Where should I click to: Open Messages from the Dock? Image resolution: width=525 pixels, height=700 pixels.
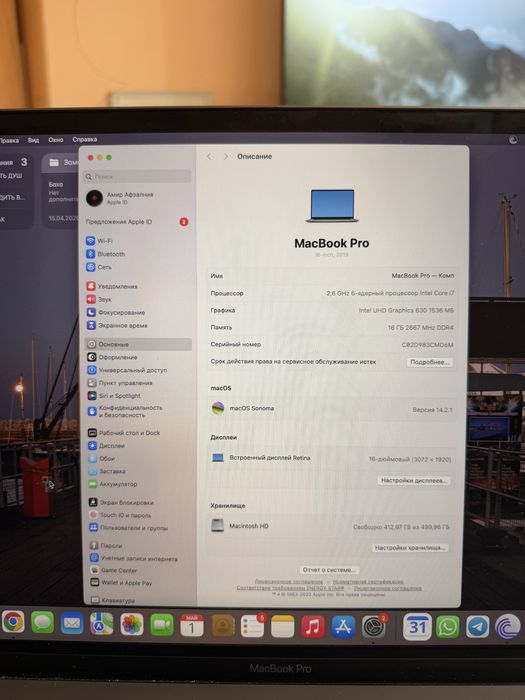coord(42,622)
